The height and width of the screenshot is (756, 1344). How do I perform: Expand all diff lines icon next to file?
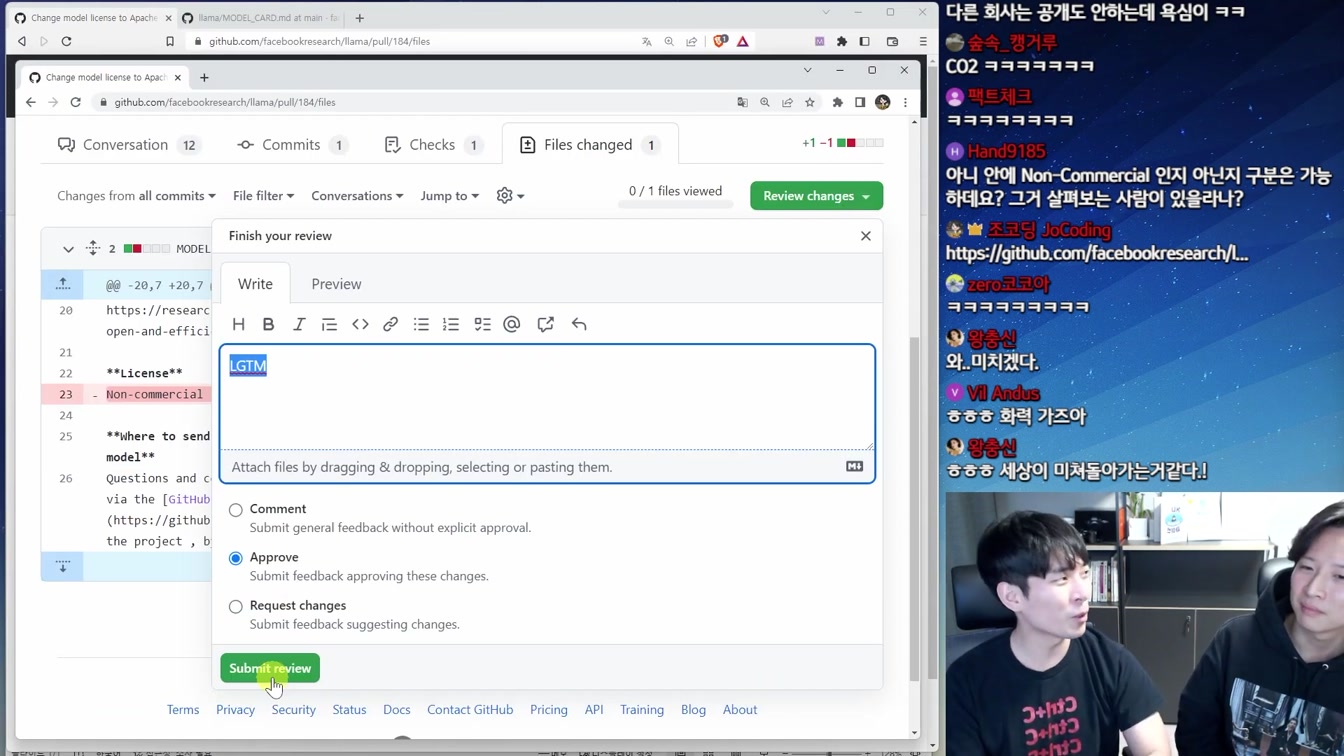click(x=93, y=248)
